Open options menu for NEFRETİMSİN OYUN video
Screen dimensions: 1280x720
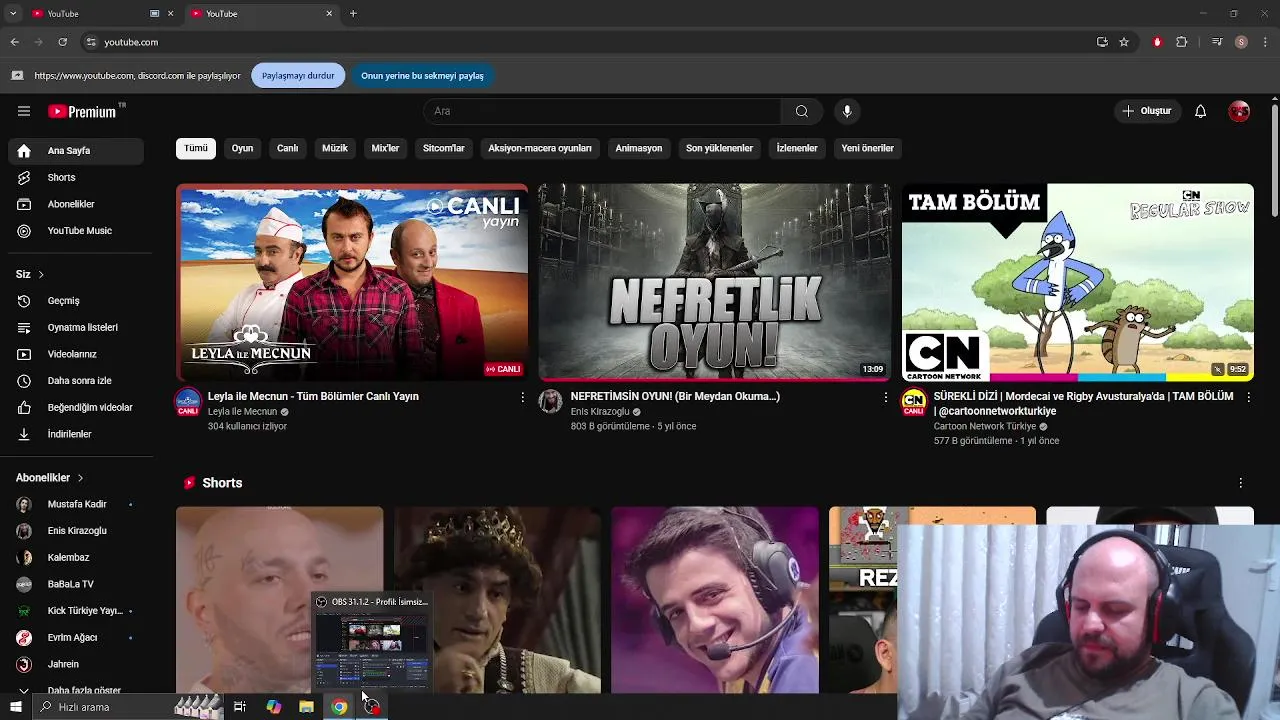[x=885, y=397]
